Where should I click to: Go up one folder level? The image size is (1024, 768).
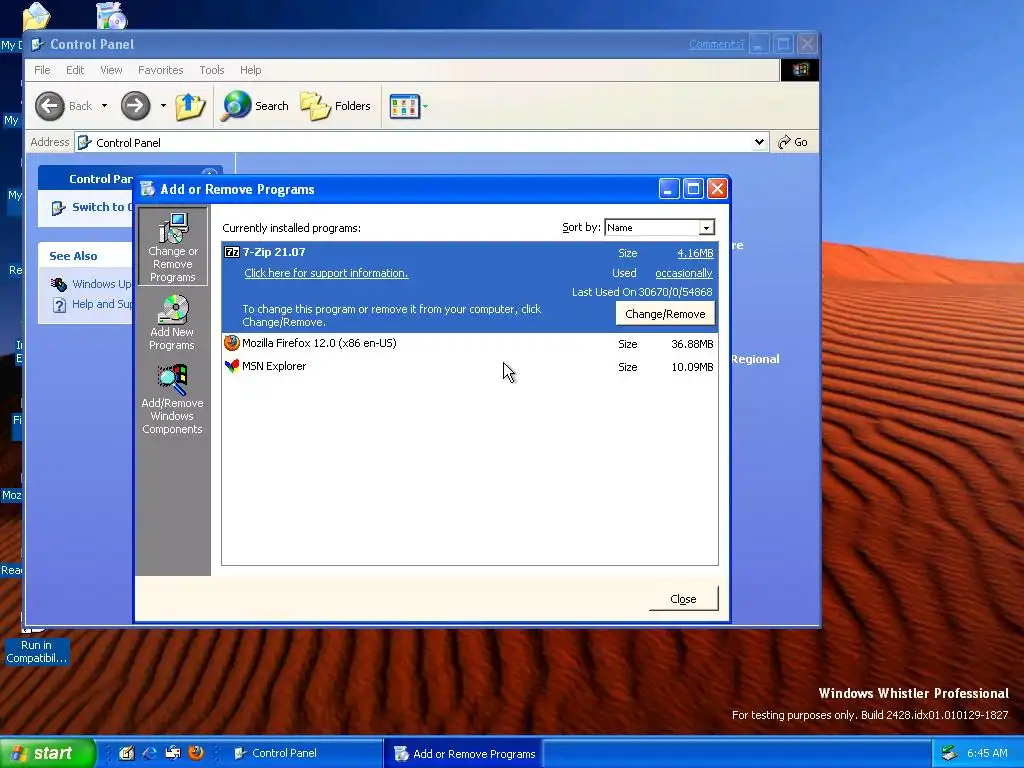click(190, 106)
